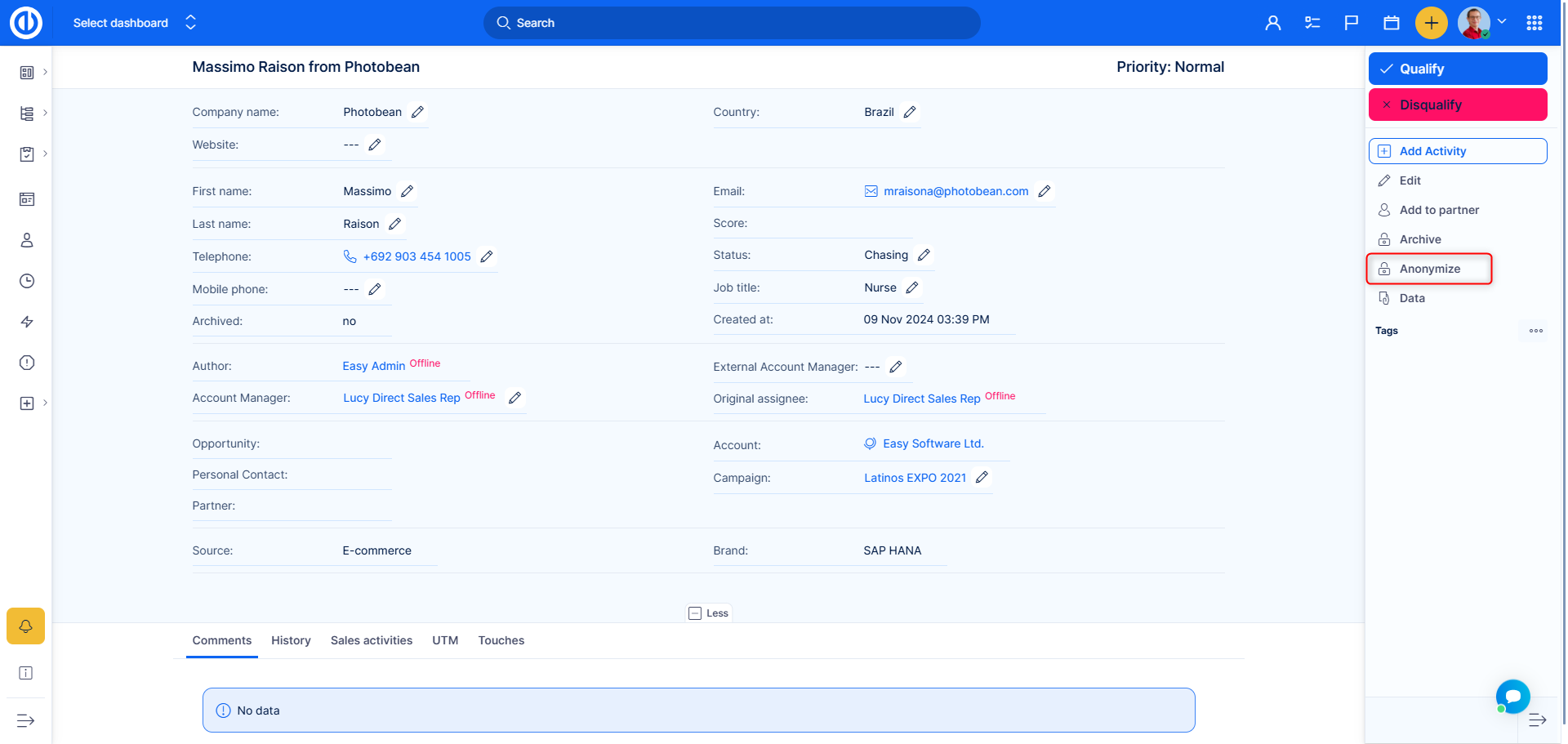Click the yellow plus quick-add icon
Image resolution: width=1568 pixels, height=744 pixels.
click(1431, 23)
